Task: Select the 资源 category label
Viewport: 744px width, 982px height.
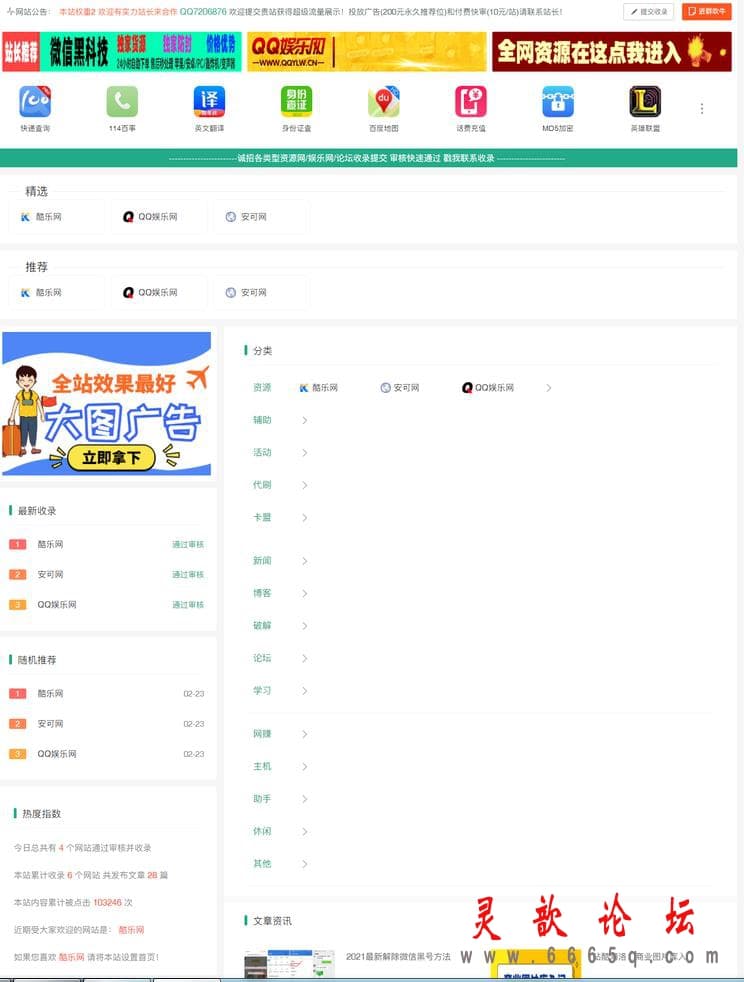Action: pos(262,388)
